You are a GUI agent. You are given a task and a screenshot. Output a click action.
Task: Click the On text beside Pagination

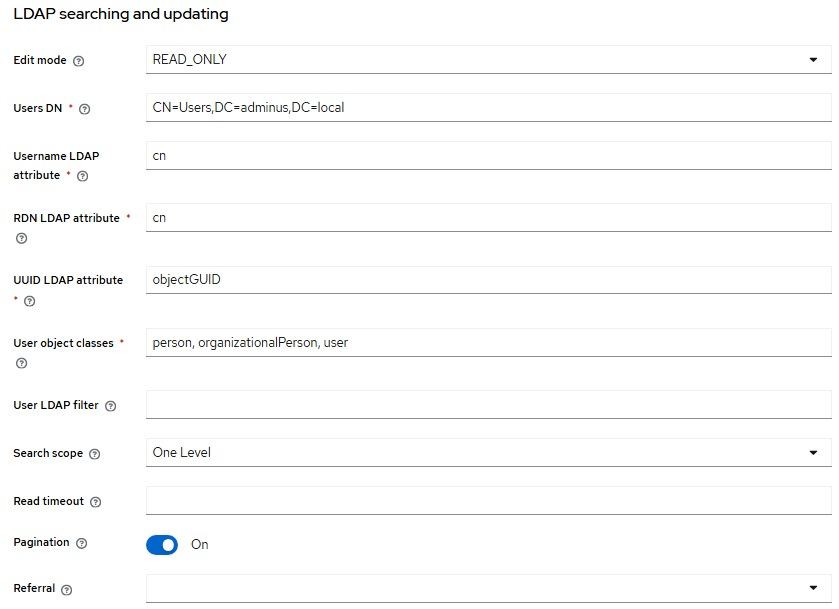(x=200, y=545)
